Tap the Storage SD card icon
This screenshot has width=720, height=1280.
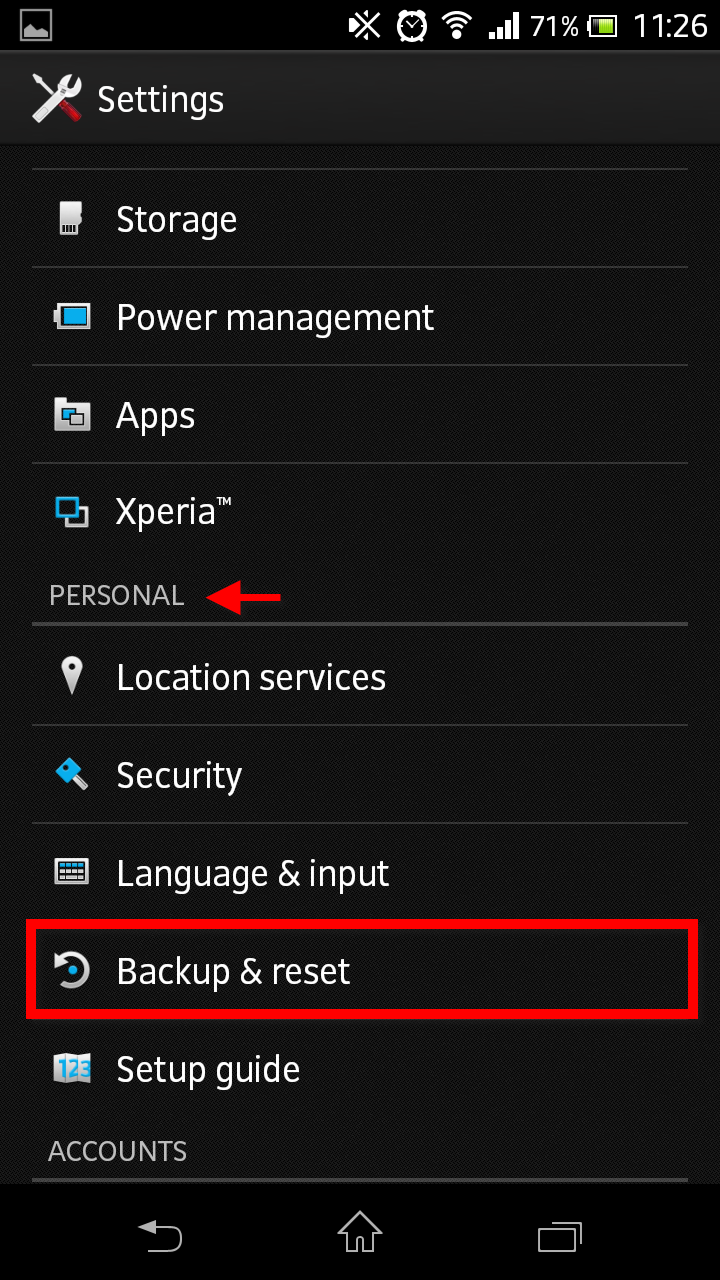[70, 219]
